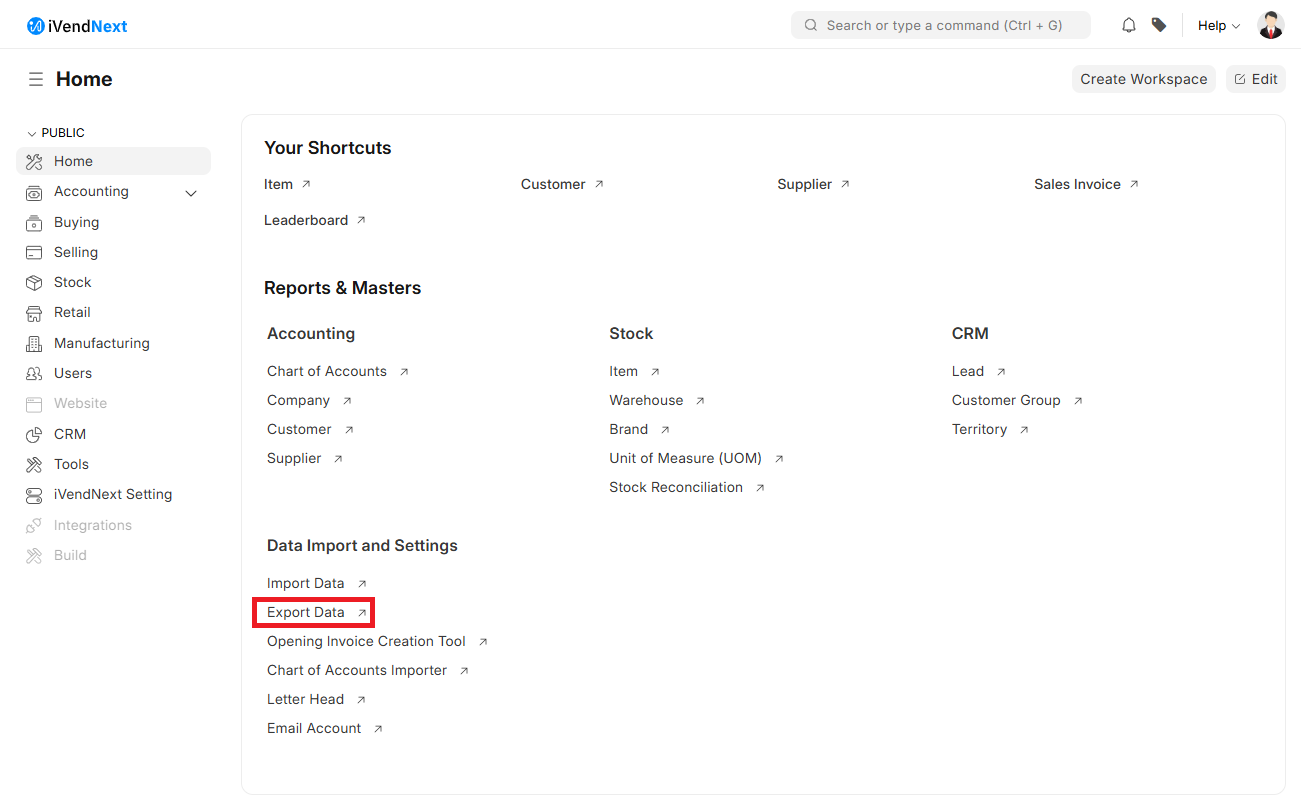Click the Home sidebar icon
Screen dimensions: 1301x811
point(34,161)
